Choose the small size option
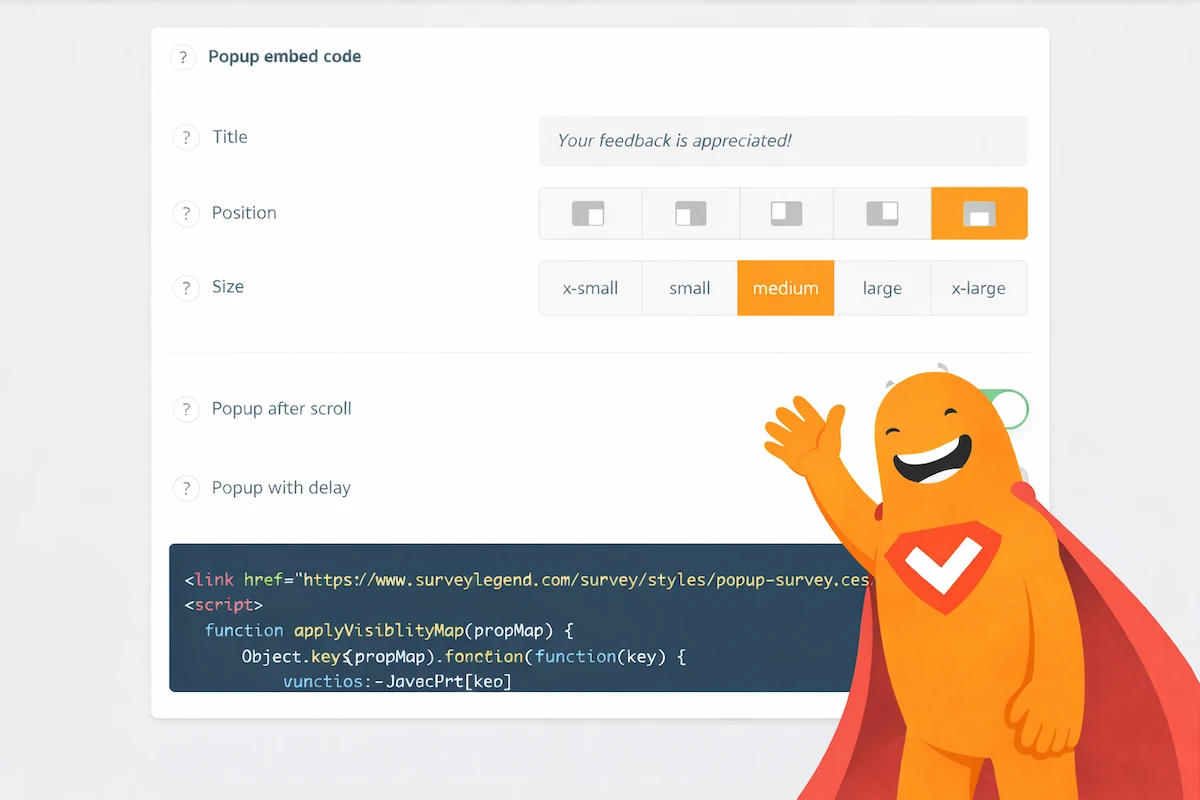 [689, 288]
